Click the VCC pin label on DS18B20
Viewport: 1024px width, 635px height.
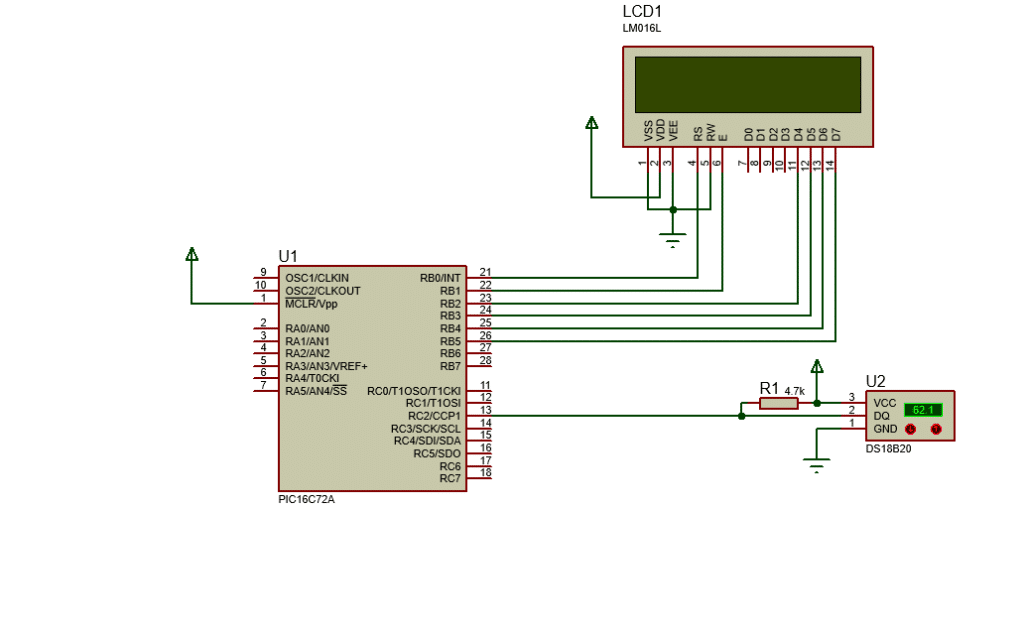point(885,404)
